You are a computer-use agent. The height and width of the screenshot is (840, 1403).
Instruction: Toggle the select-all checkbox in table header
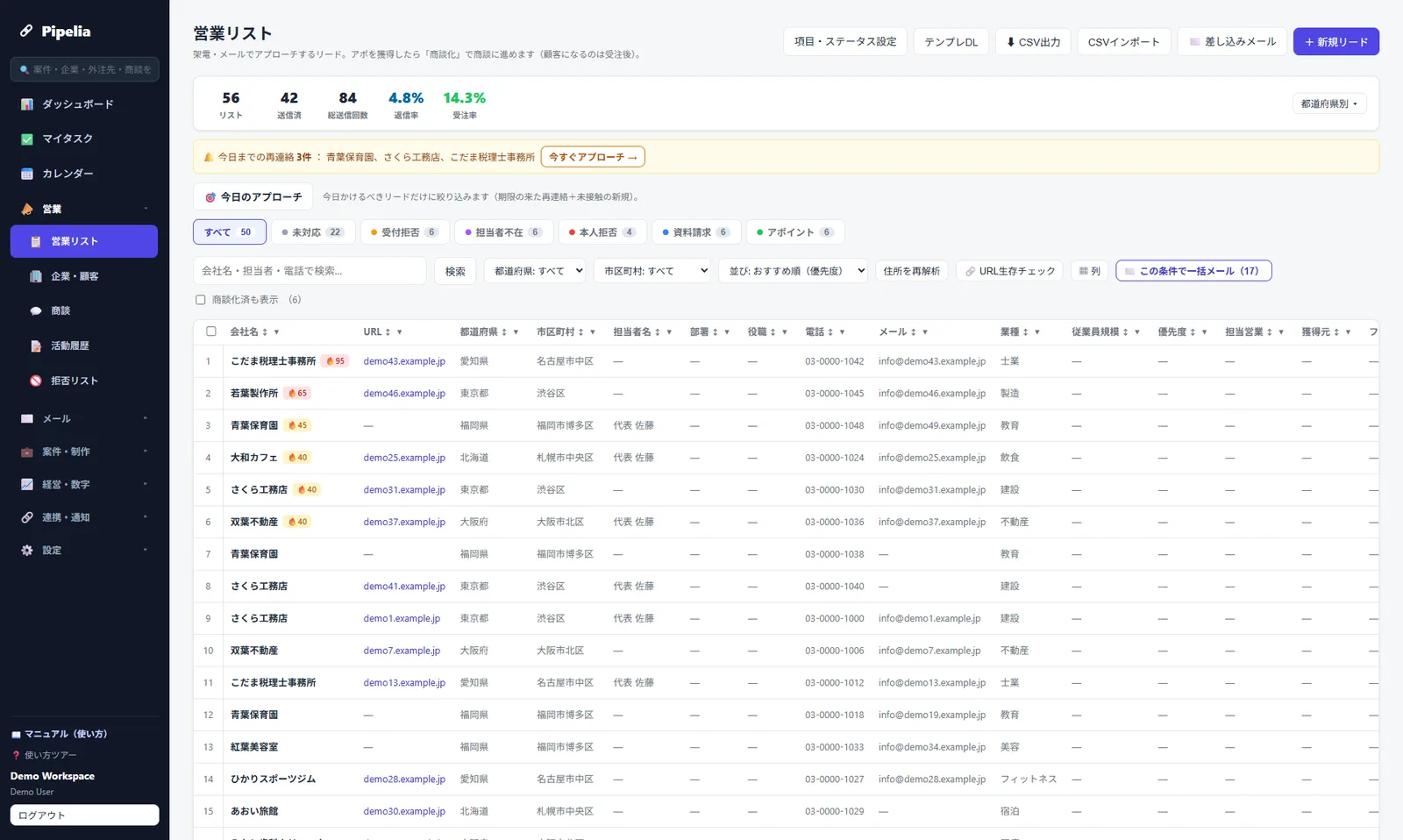tap(211, 331)
